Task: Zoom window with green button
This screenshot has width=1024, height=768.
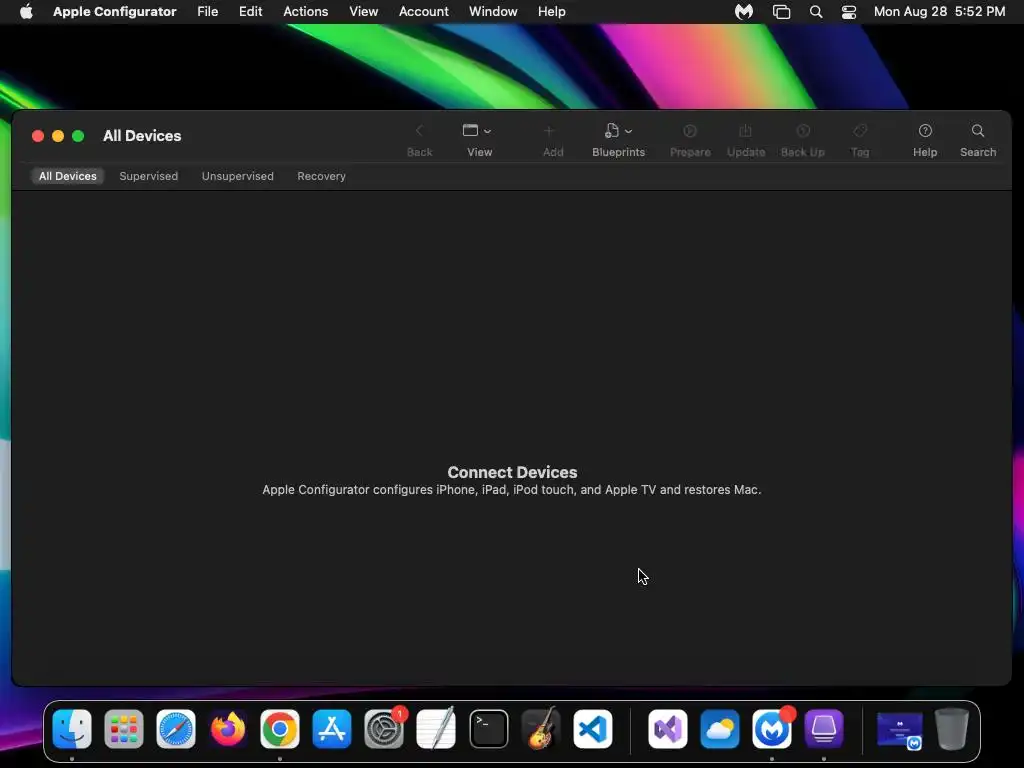Action: (x=78, y=136)
